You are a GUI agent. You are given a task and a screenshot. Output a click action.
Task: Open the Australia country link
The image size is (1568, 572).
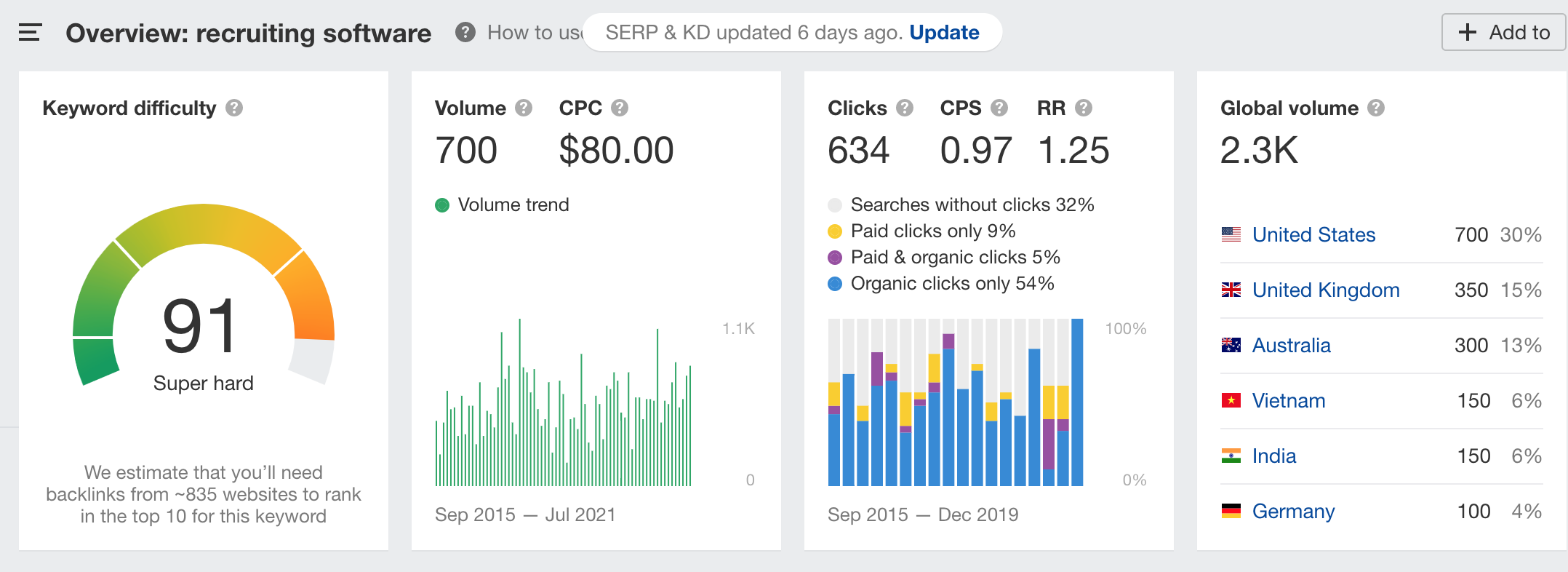[x=1291, y=345]
